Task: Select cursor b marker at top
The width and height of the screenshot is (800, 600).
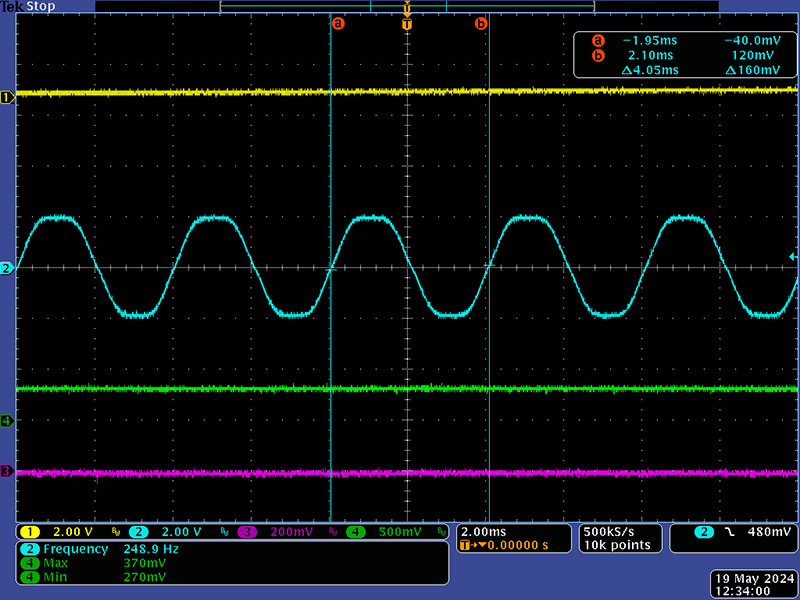Action: click(x=481, y=22)
